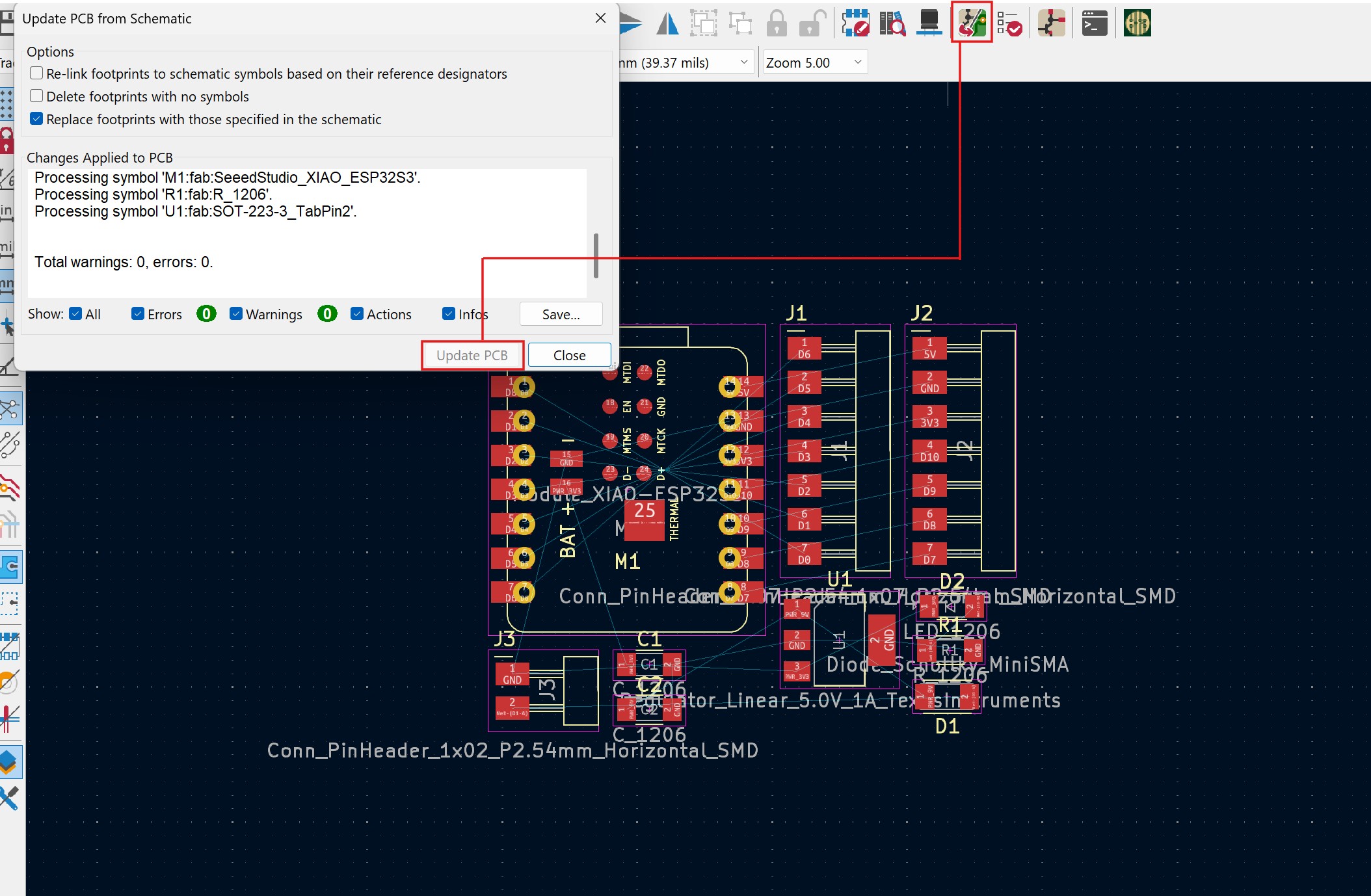Select the J3 reference label on board
Image resolution: width=1371 pixels, height=896 pixels.
pos(504,639)
